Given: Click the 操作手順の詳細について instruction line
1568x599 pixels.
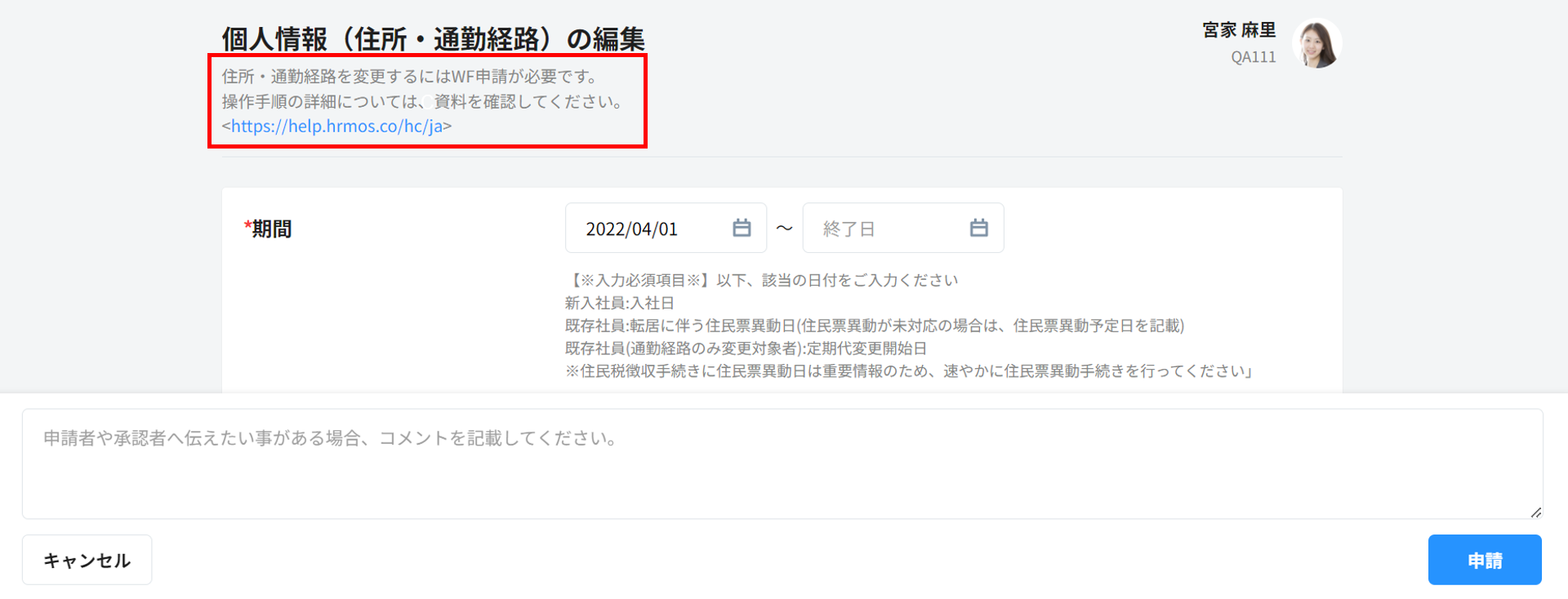Looking at the screenshot, I should pos(423,102).
